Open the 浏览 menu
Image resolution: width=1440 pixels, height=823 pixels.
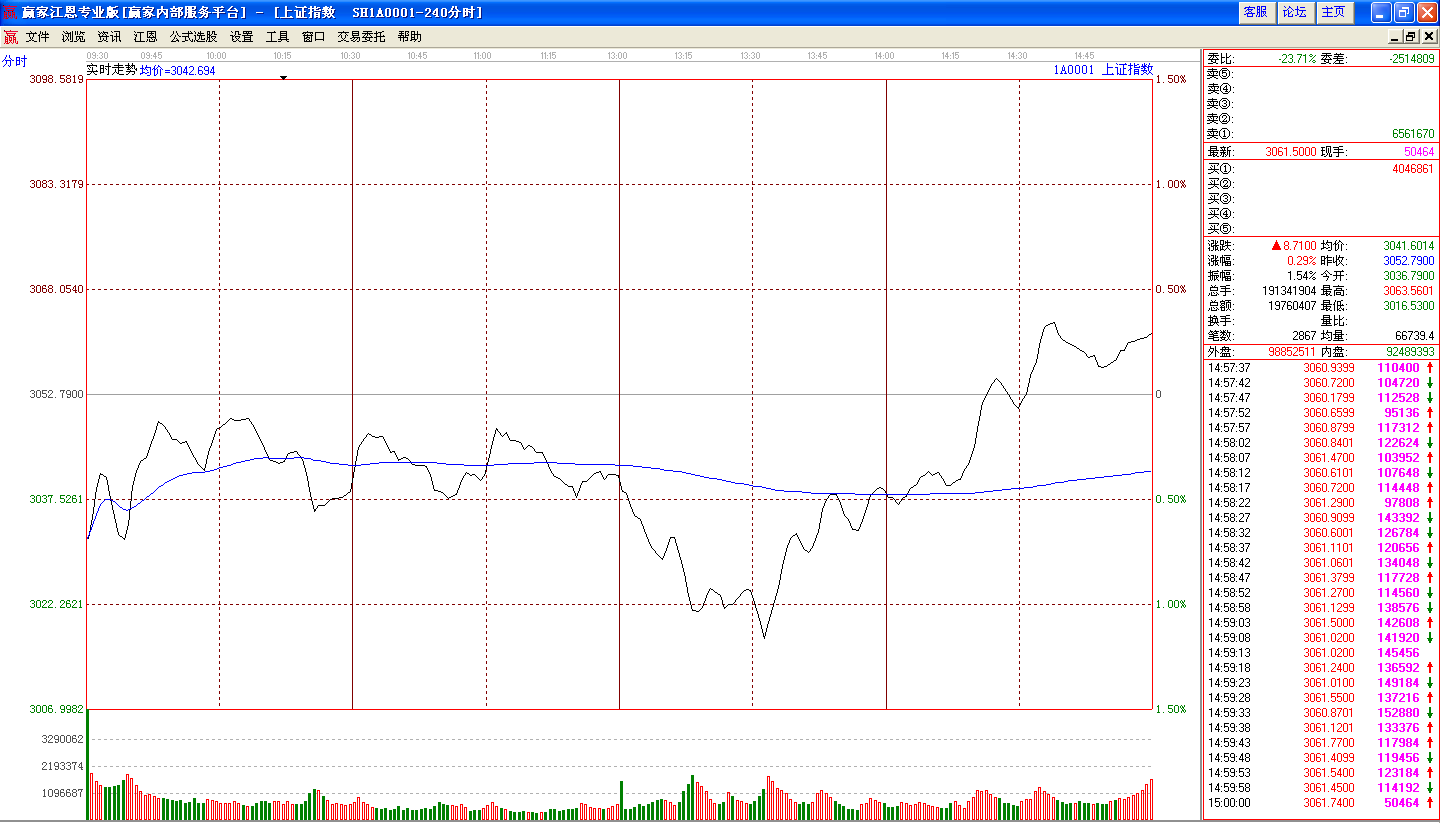(x=73, y=37)
